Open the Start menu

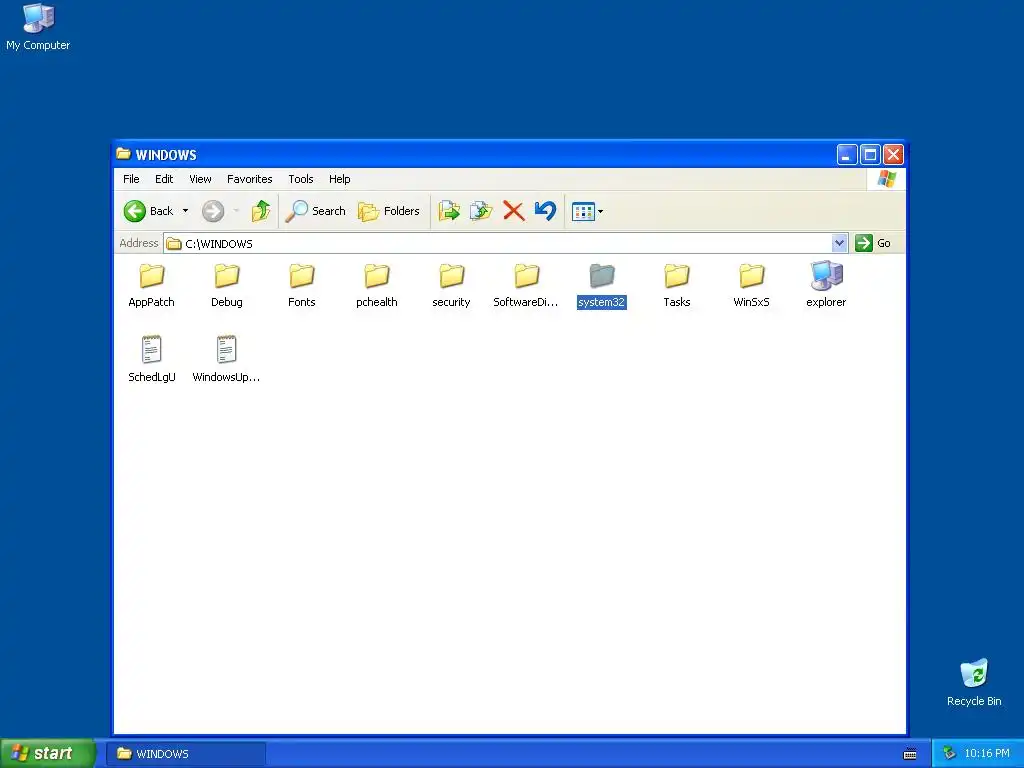pos(48,753)
